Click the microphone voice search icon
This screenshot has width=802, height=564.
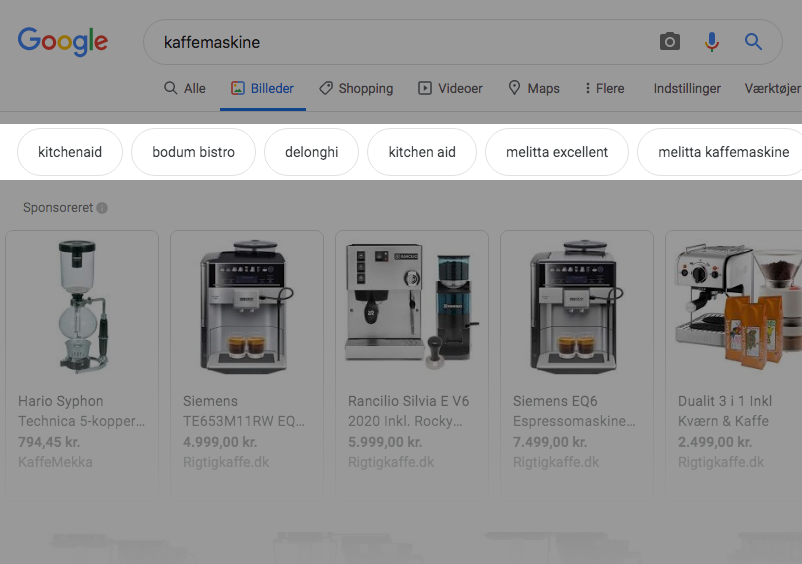point(712,42)
